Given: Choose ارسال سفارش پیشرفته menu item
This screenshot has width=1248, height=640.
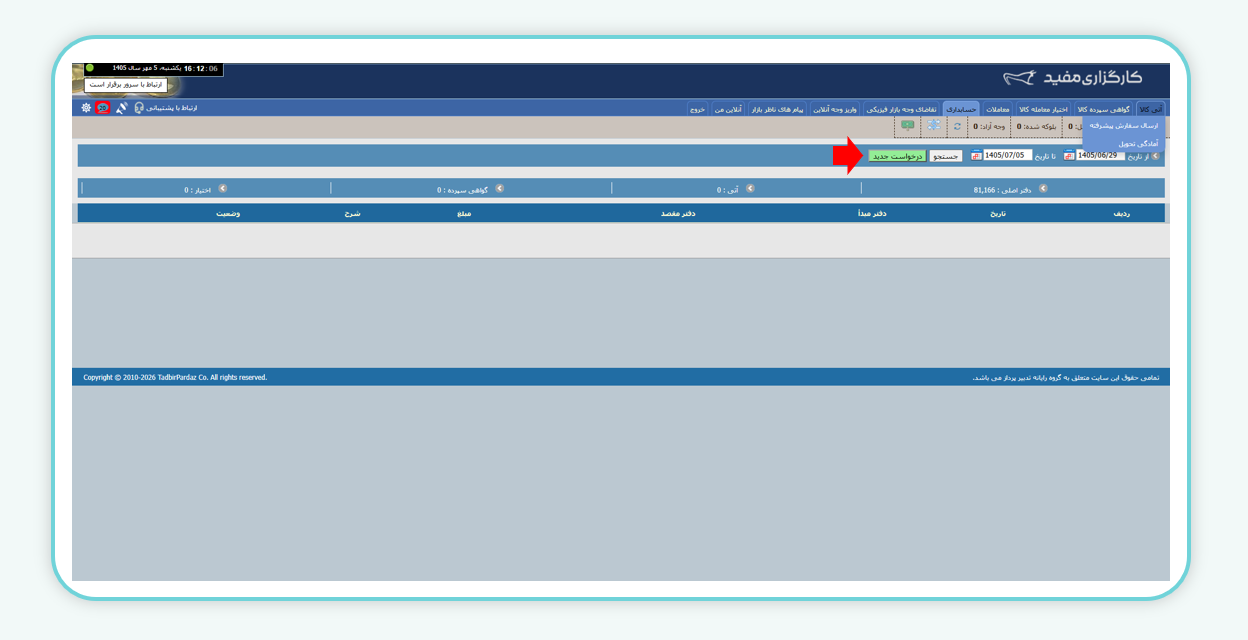Looking at the screenshot, I should (1123, 126).
